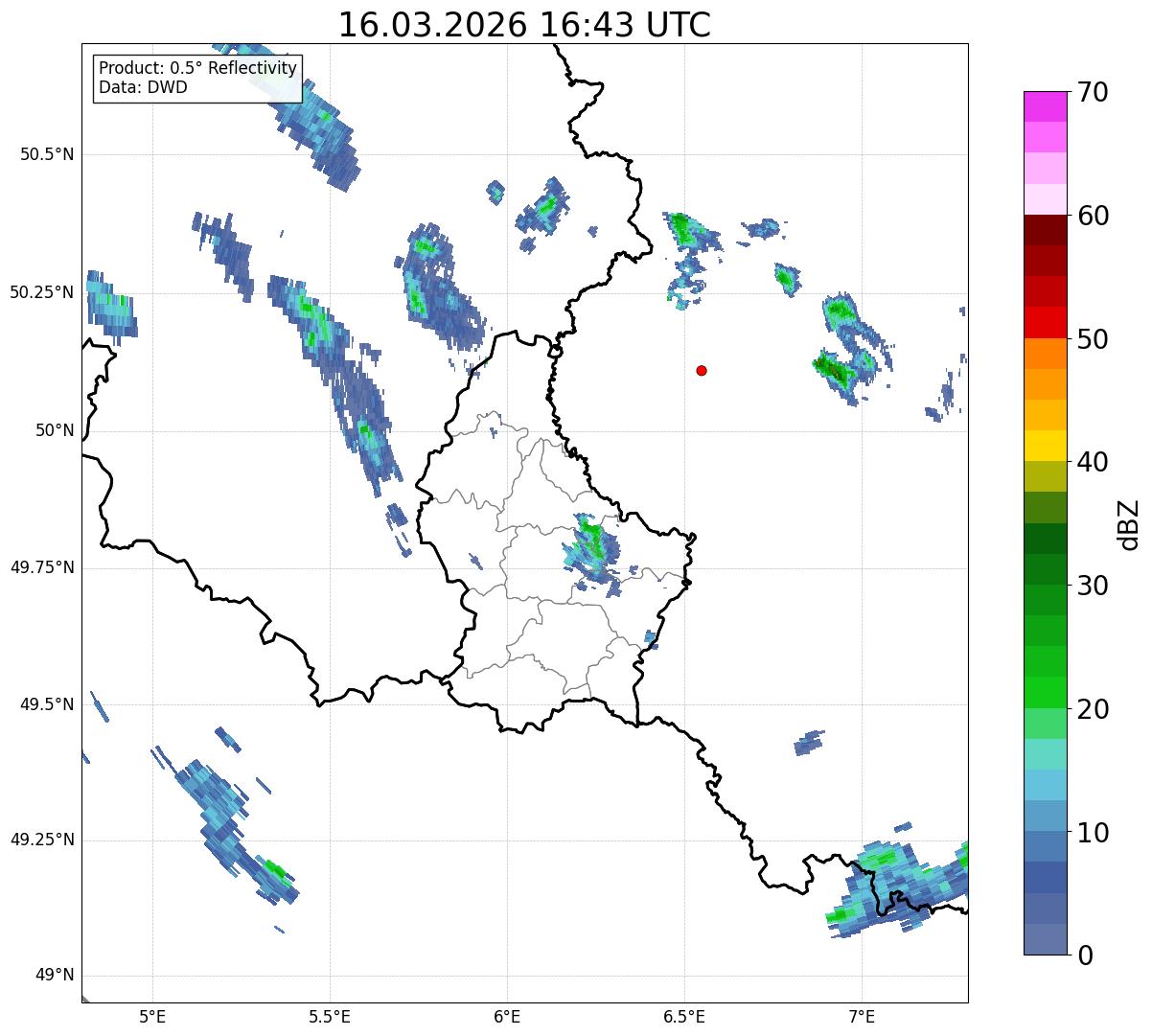Click the 49.75°N latitude label
The height and width of the screenshot is (1036, 1152).
(42, 567)
